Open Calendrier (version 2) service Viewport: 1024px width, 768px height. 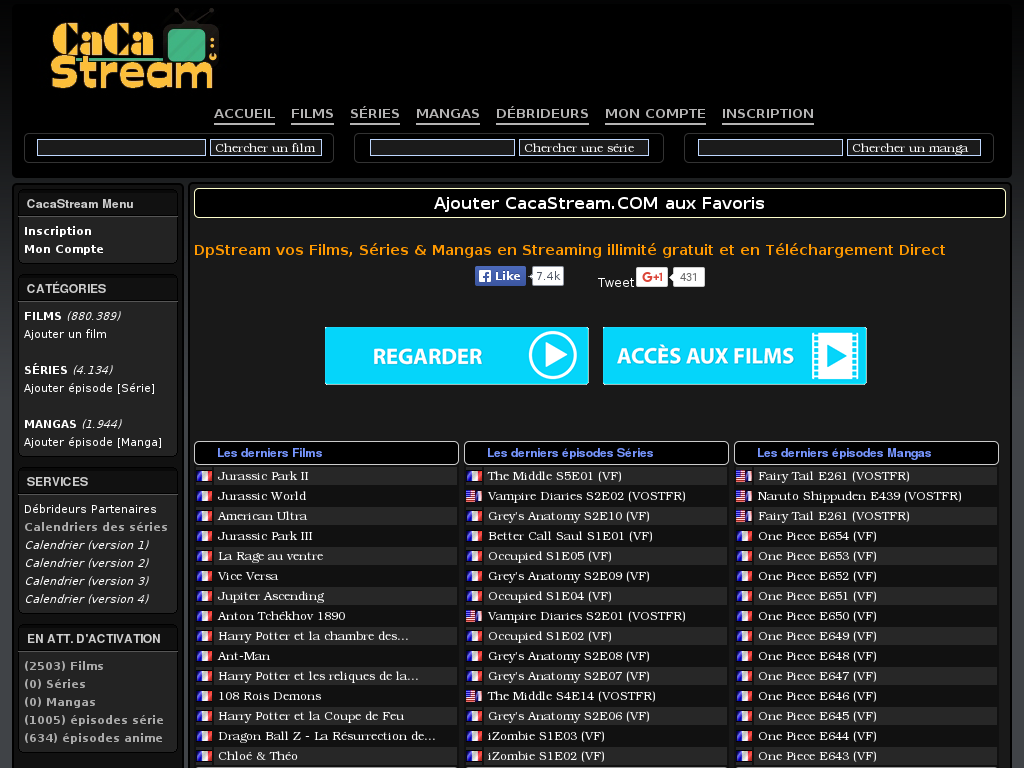[86, 562]
